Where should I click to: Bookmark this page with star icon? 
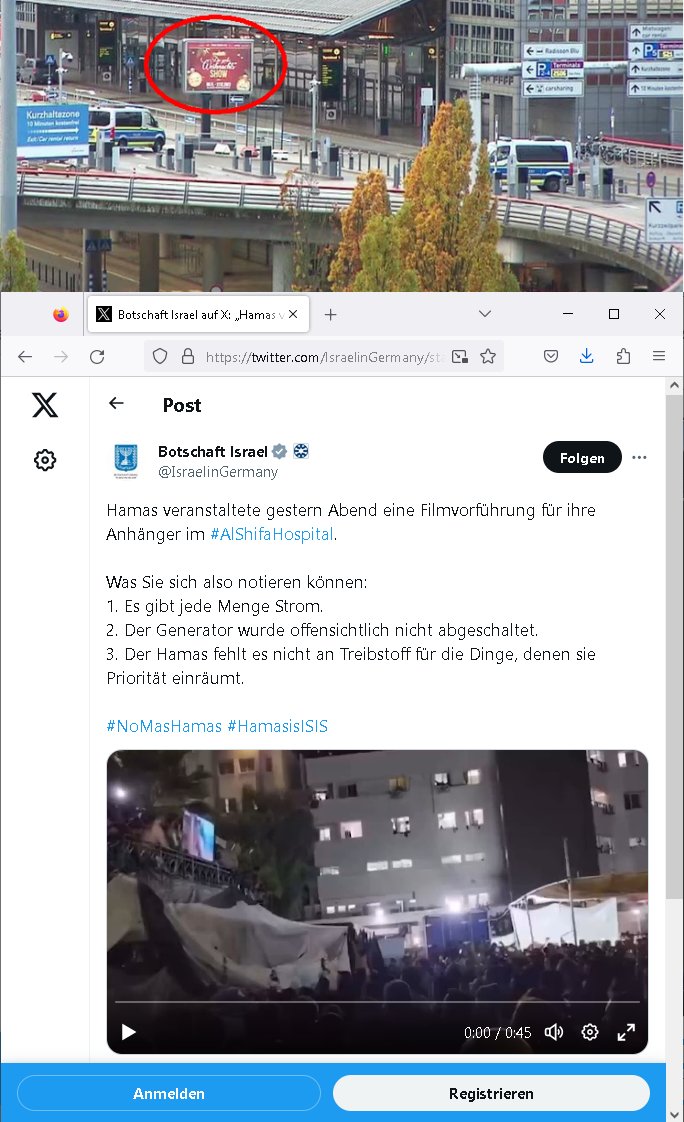click(488, 356)
